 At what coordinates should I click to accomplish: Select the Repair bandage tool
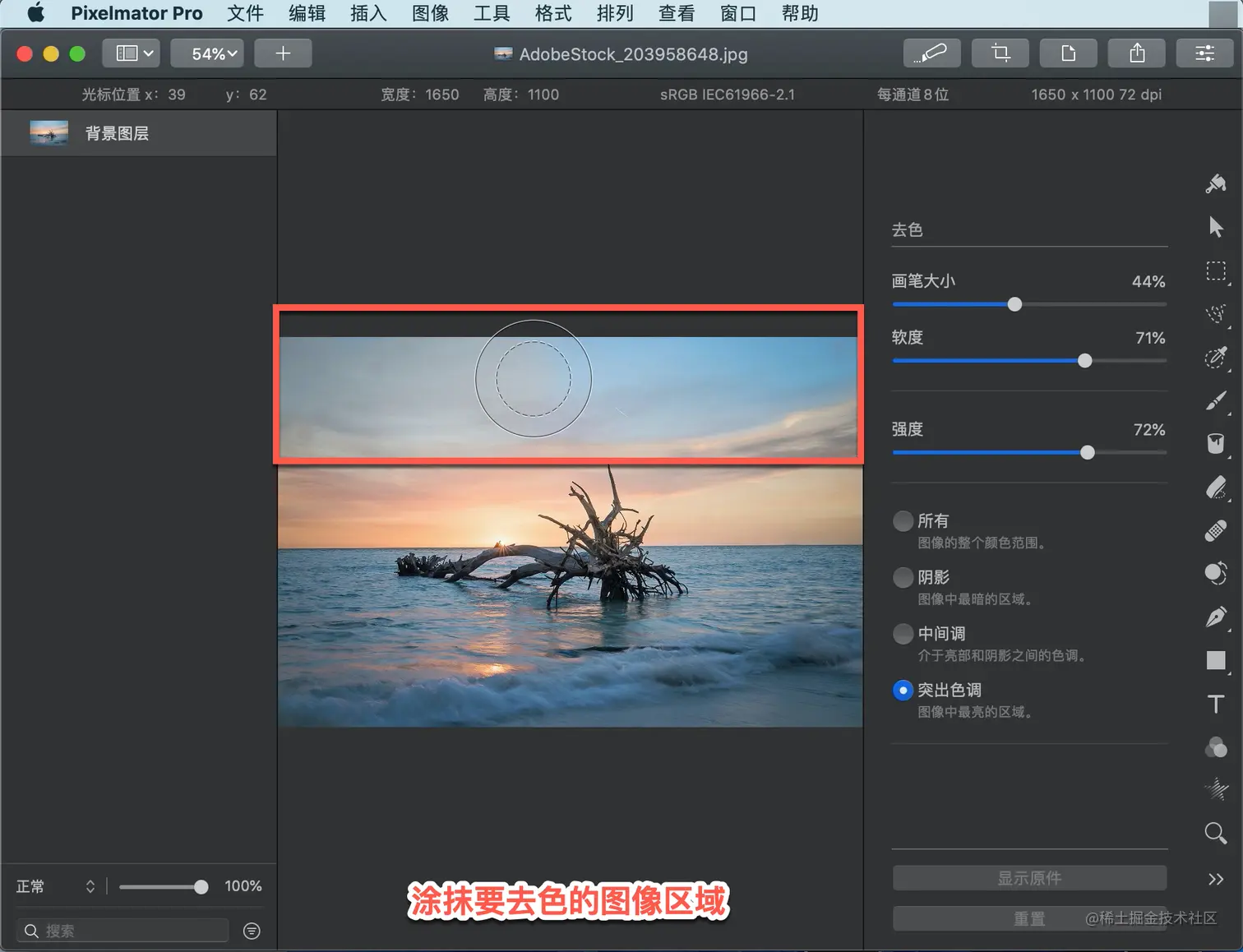tap(1216, 530)
